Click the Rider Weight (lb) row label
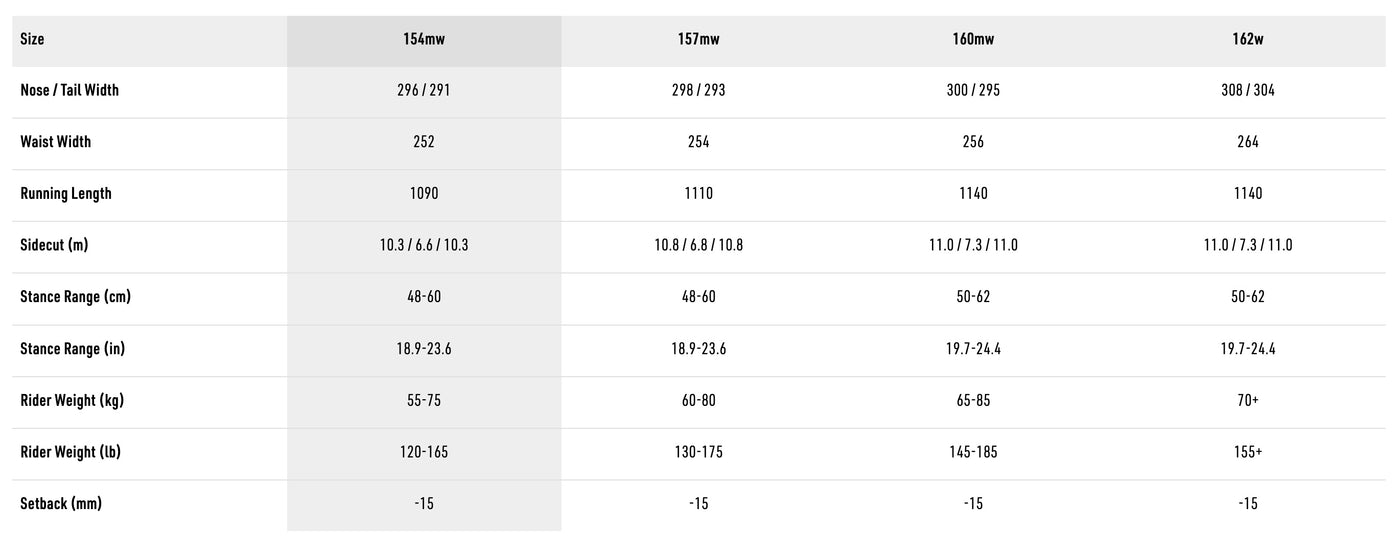This screenshot has width=1400, height=551. (x=71, y=452)
